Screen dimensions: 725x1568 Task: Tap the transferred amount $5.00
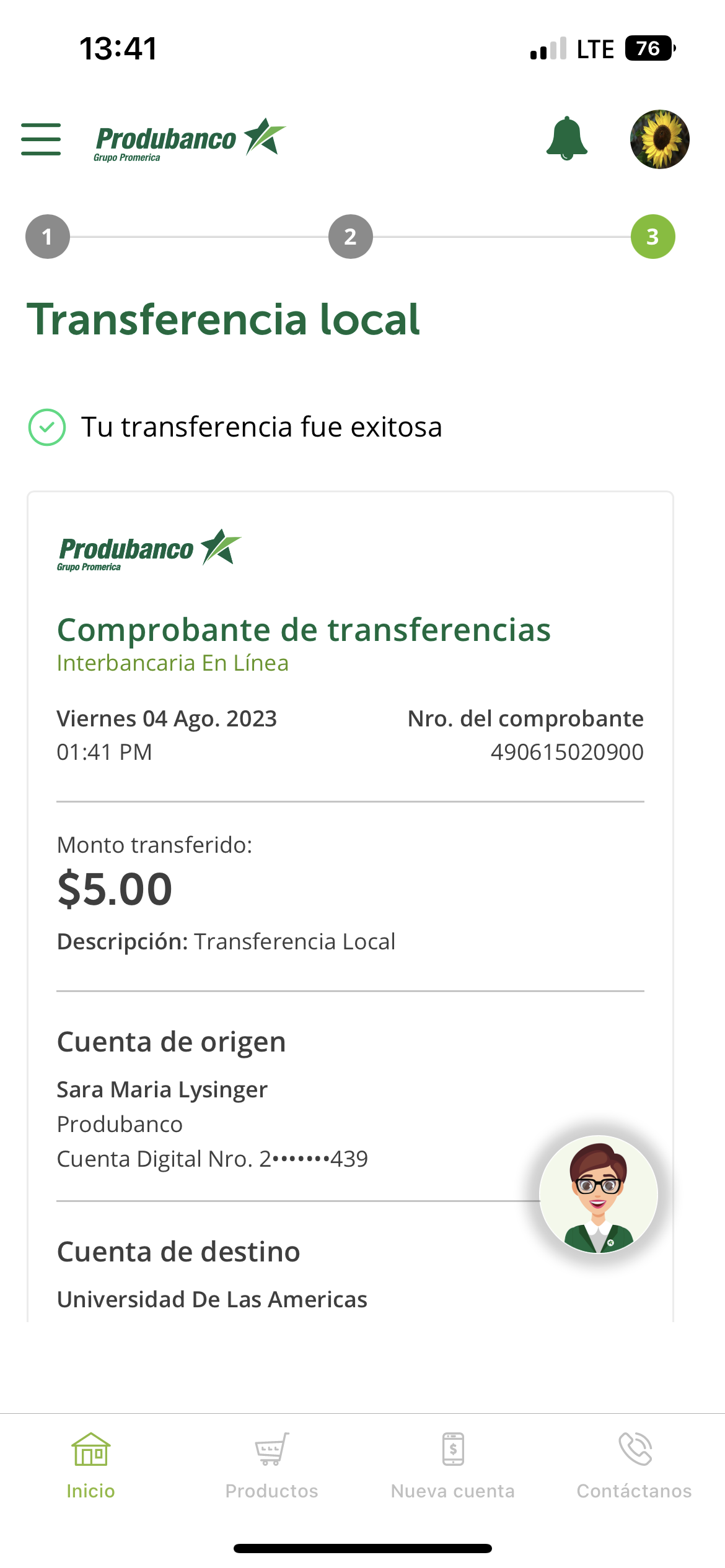[115, 889]
